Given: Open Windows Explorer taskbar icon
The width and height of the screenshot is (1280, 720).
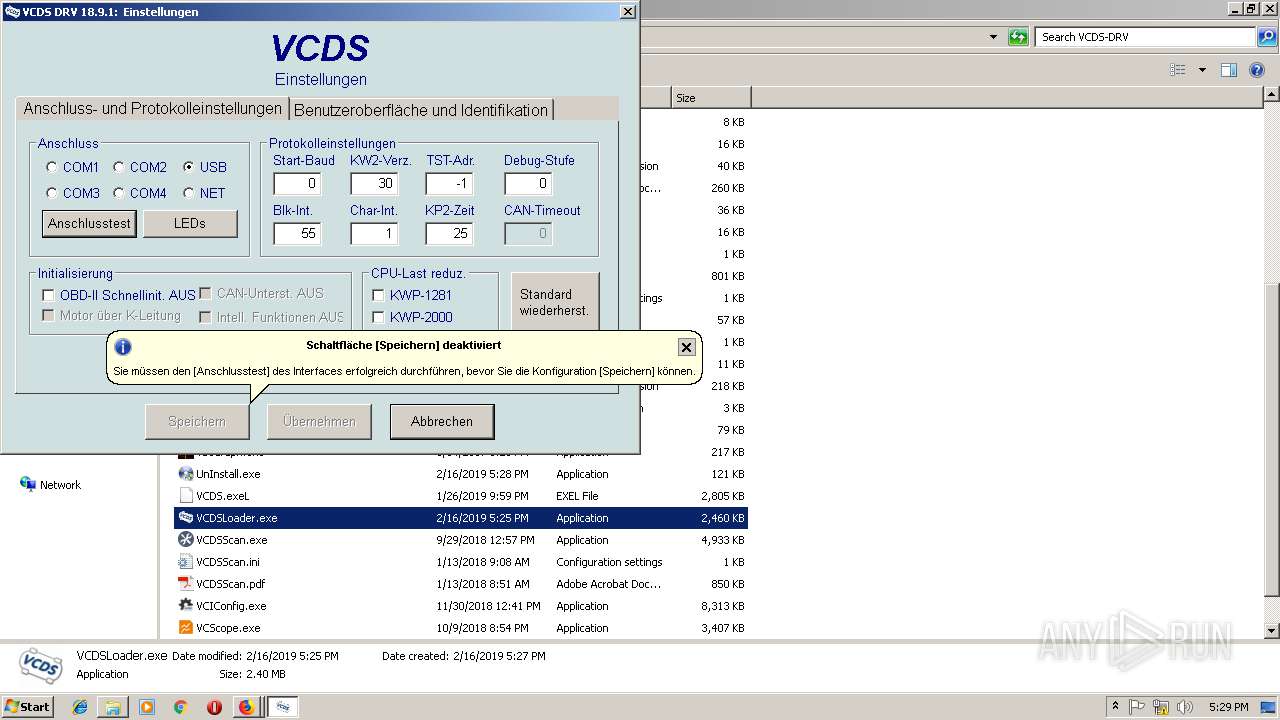Looking at the screenshot, I should pos(113,707).
